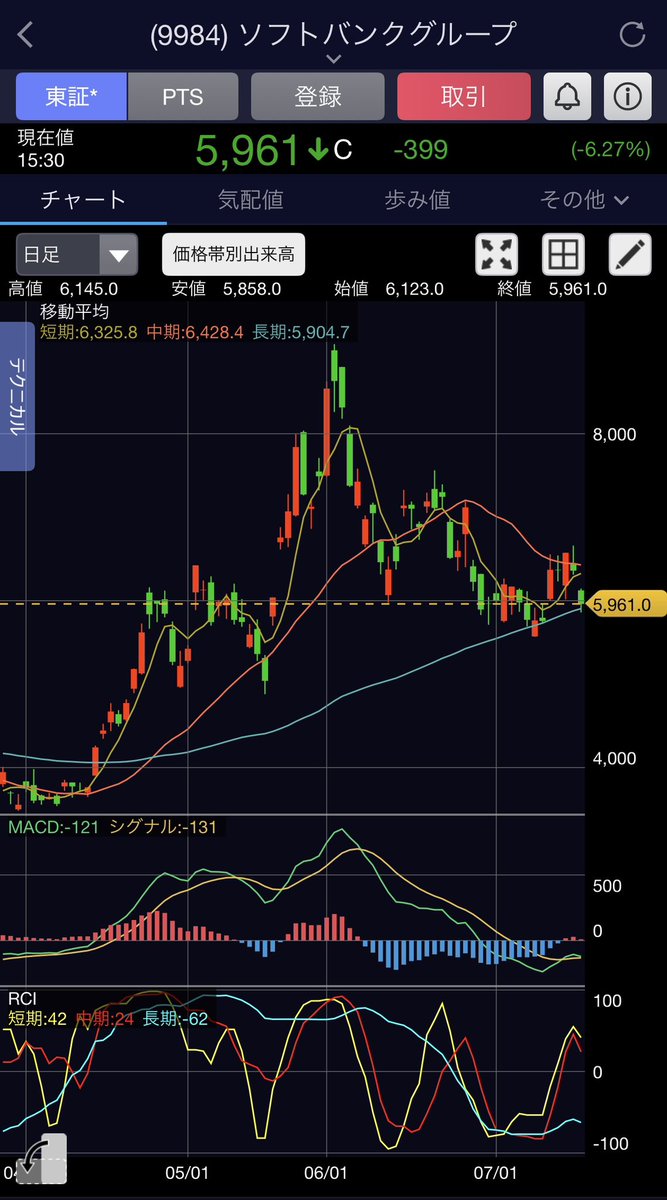
Task: Tap the 5,961.0 current price label on chart
Action: [x=627, y=604]
